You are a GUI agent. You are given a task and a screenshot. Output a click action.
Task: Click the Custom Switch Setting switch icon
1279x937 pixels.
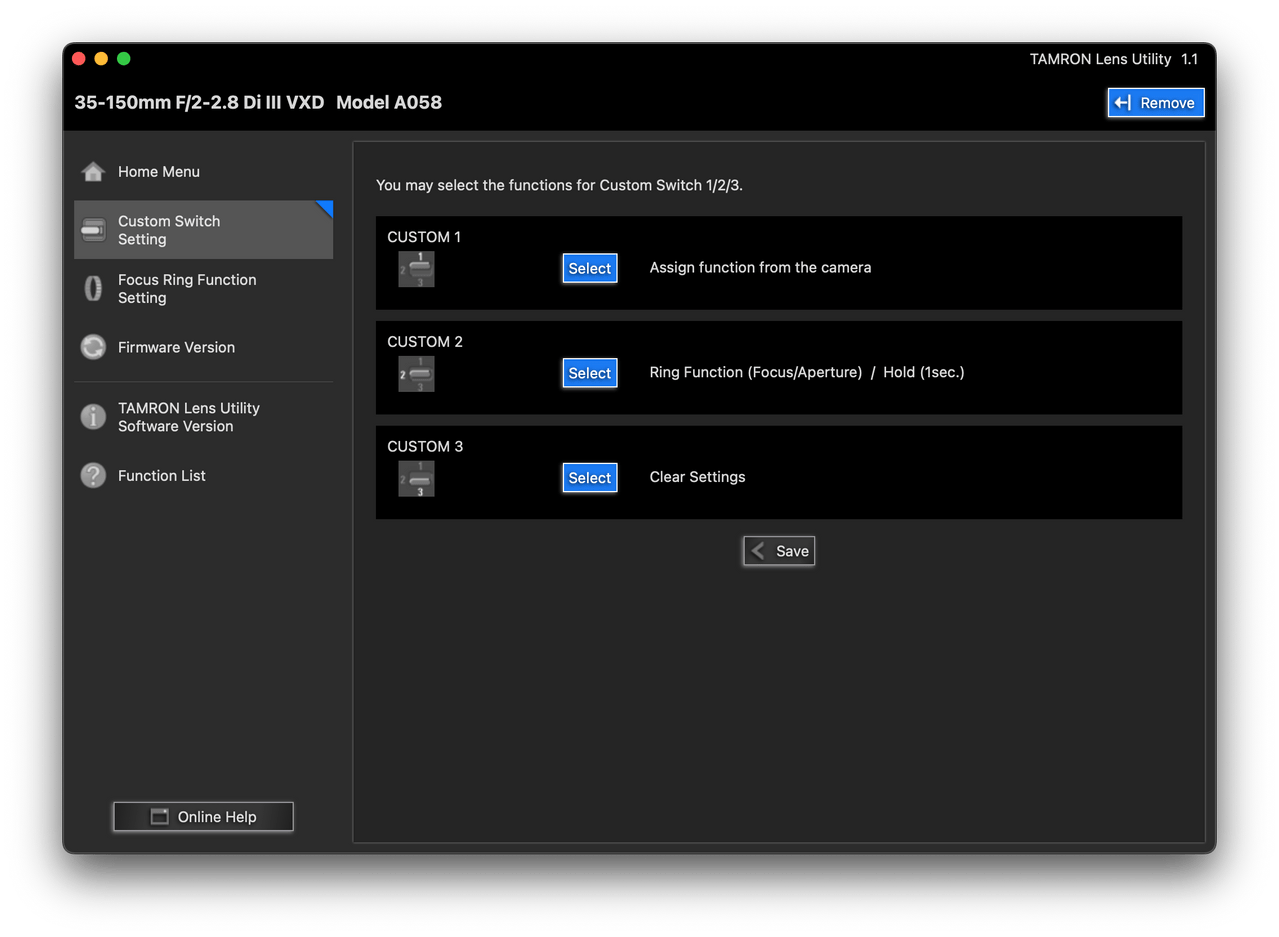coord(93,230)
